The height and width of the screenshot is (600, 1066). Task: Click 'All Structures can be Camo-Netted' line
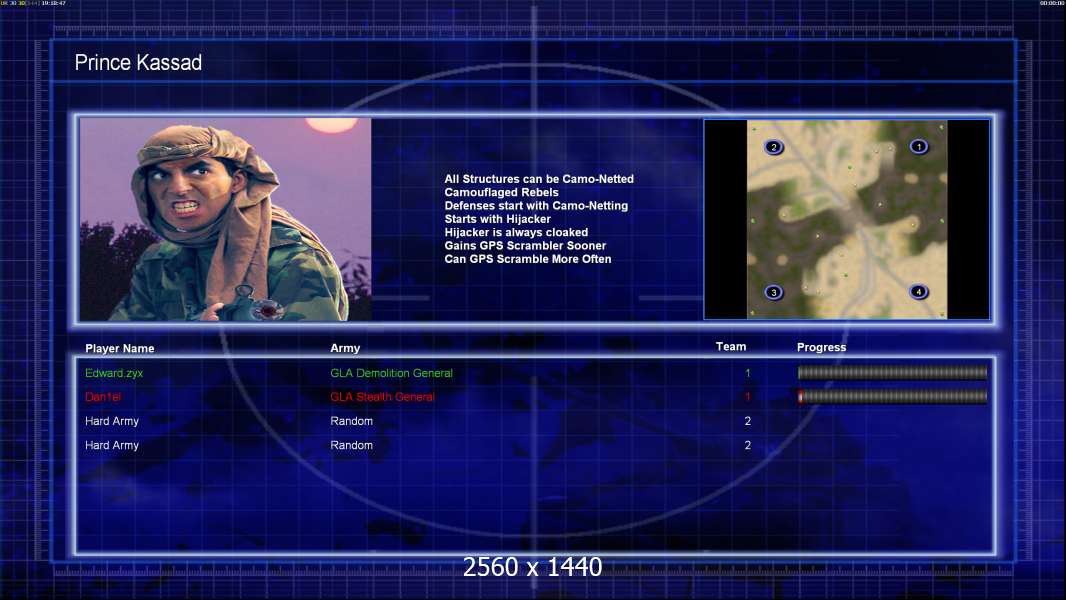539,179
